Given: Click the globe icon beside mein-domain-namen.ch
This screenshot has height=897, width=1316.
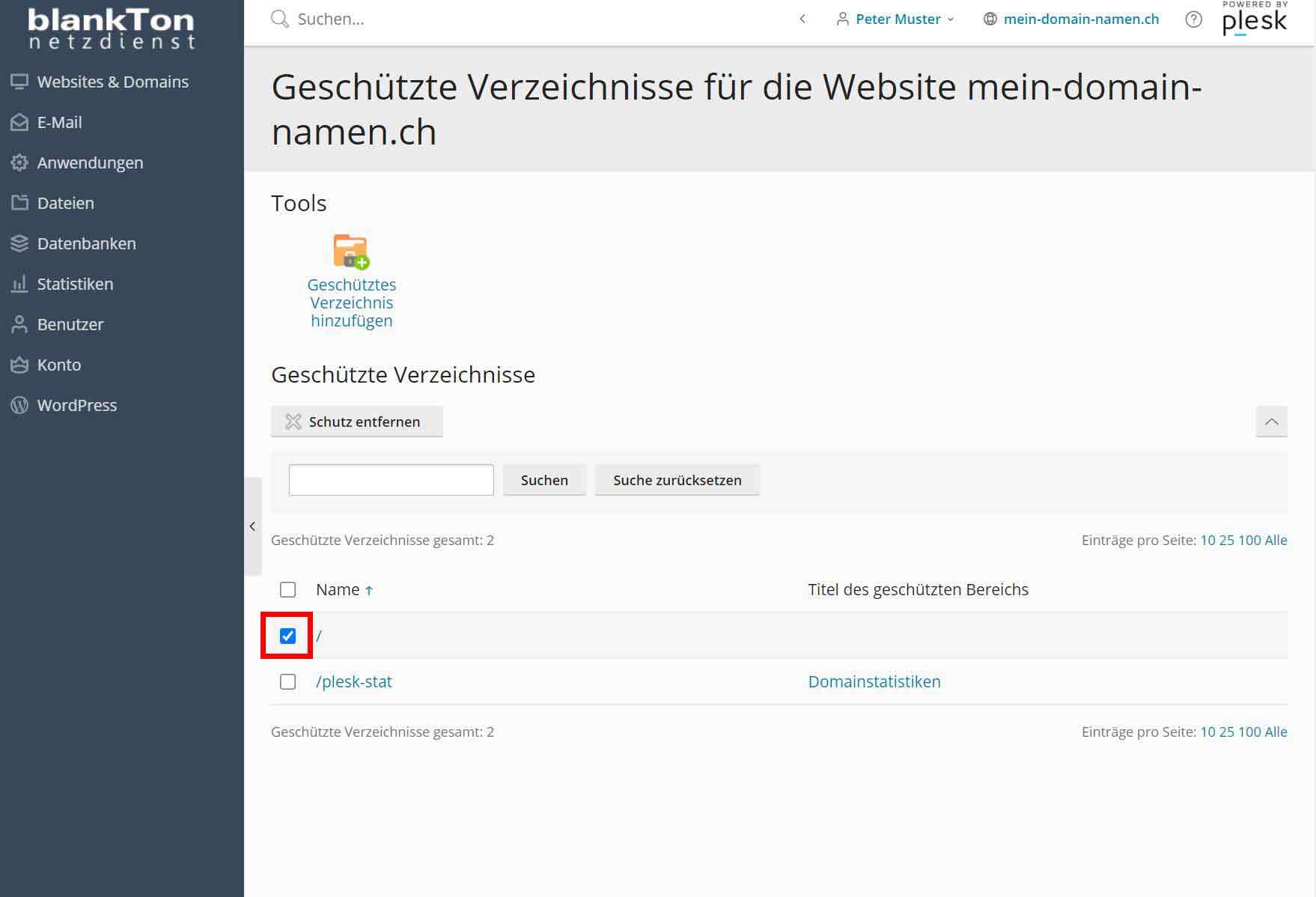Looking at the screenshot, I should 990,19.
